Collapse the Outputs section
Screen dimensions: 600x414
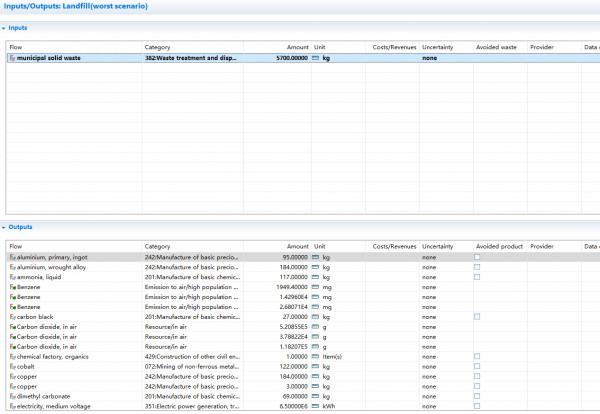click(x=3, y=227)
